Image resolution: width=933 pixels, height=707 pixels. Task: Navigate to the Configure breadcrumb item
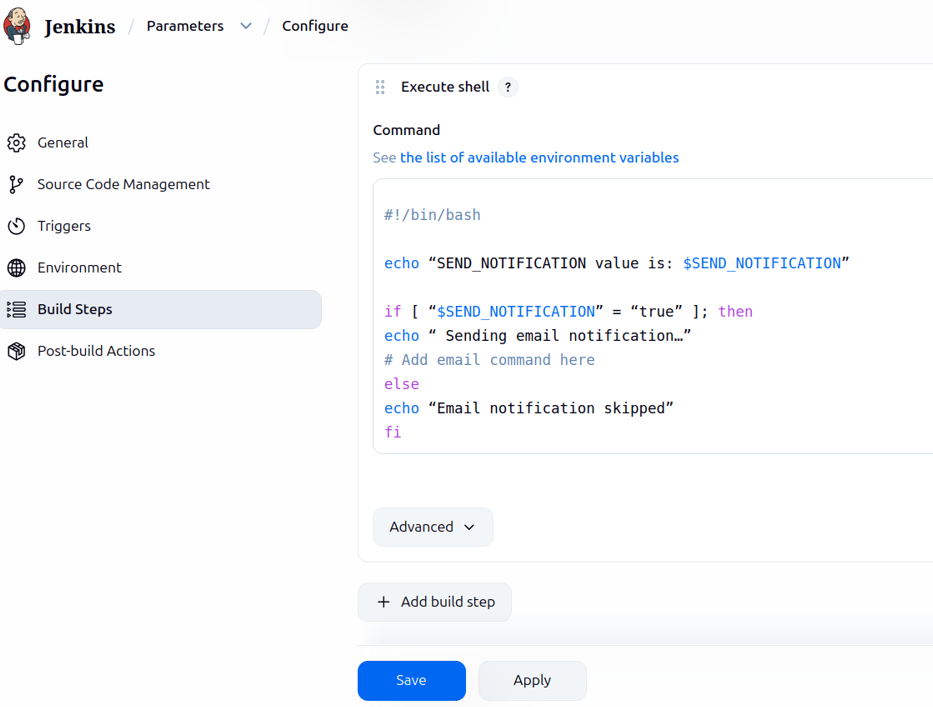[315, 26]
